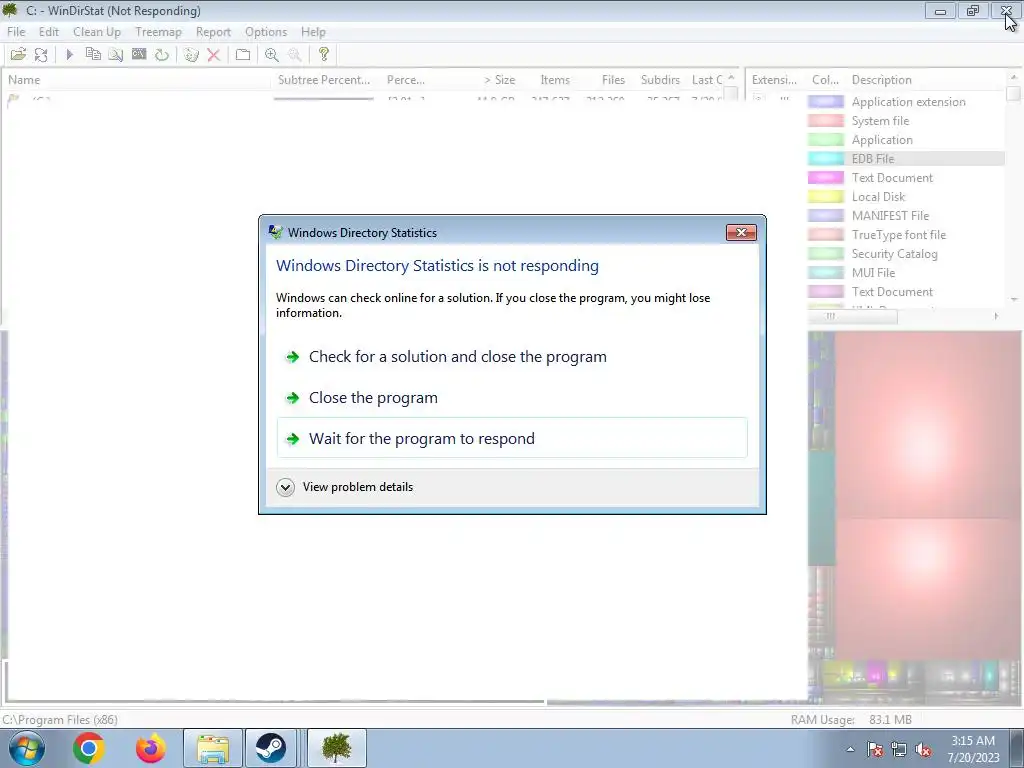Click the WinDirStat tree taskbar button
Image resolution: width=1024 pixels, height=768 pixels.
(337, 748)
